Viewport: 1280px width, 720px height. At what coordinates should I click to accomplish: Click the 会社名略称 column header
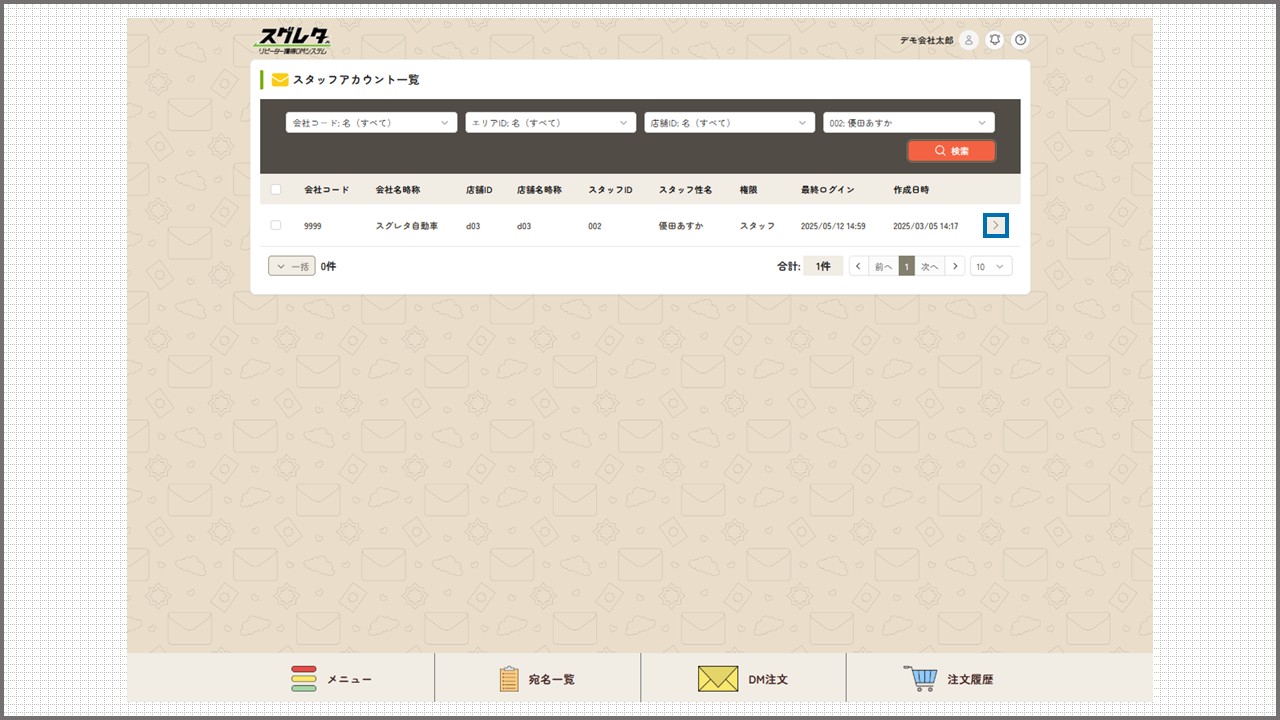point(398,190)
